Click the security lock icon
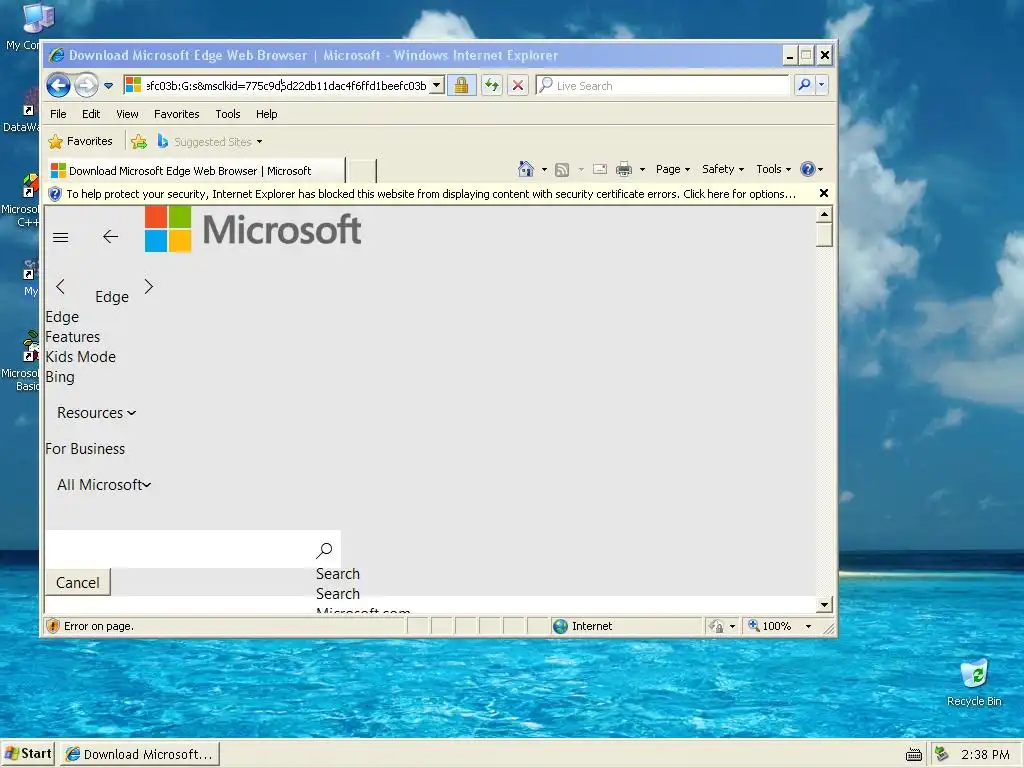The height and width of the screenshot is (768, 1024). coord(461,86)
